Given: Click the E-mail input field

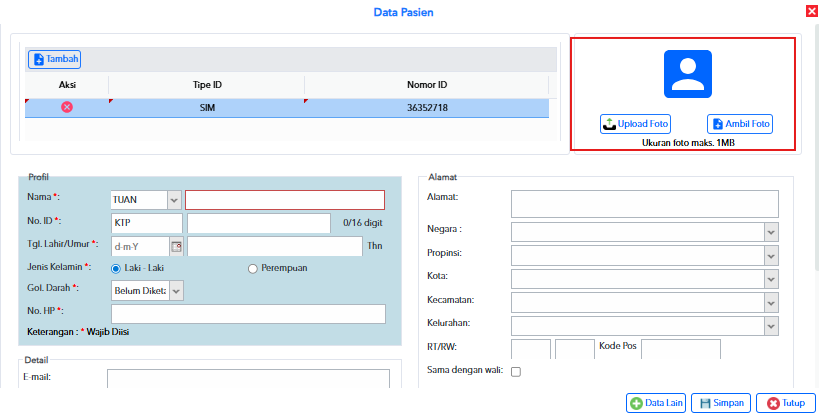Looking at the screenshot, I should [248, 379].
